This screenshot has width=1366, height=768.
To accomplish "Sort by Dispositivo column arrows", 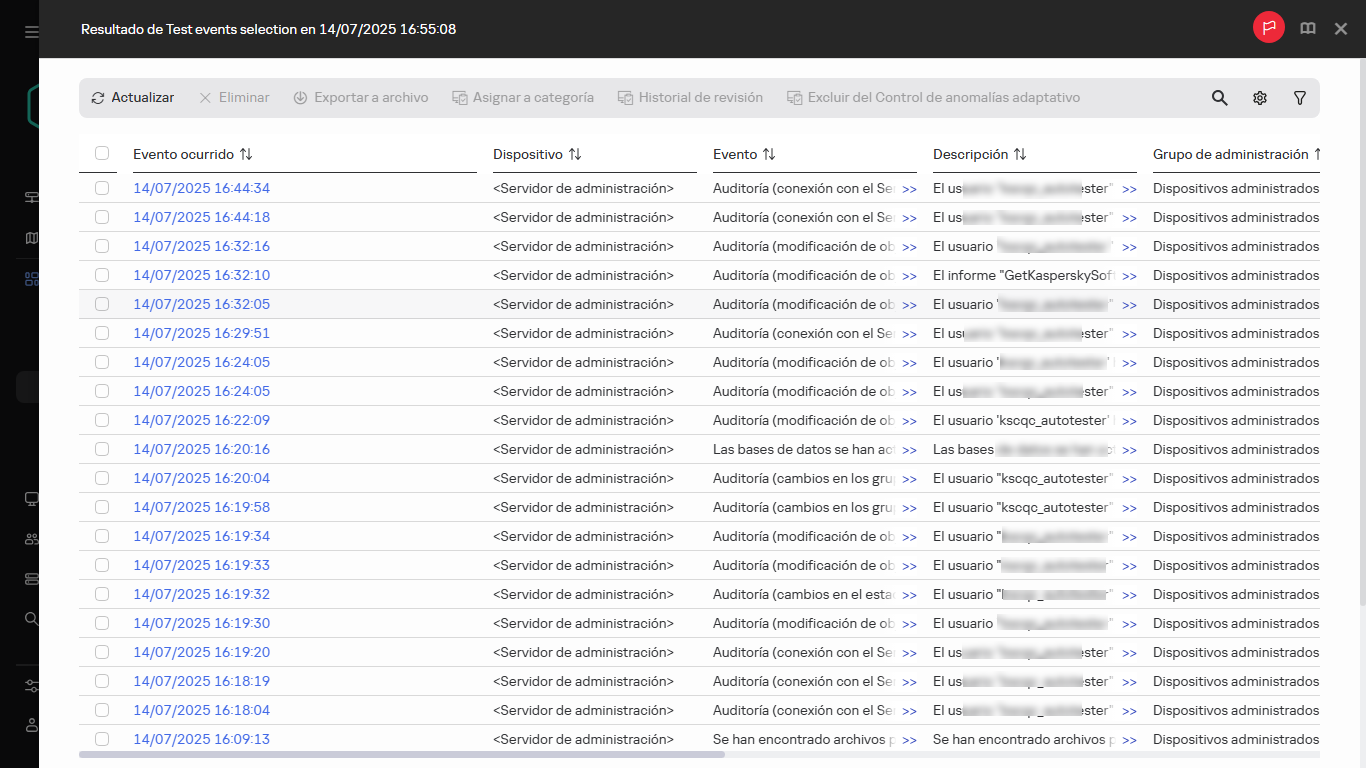I will (x=575, y=155).
